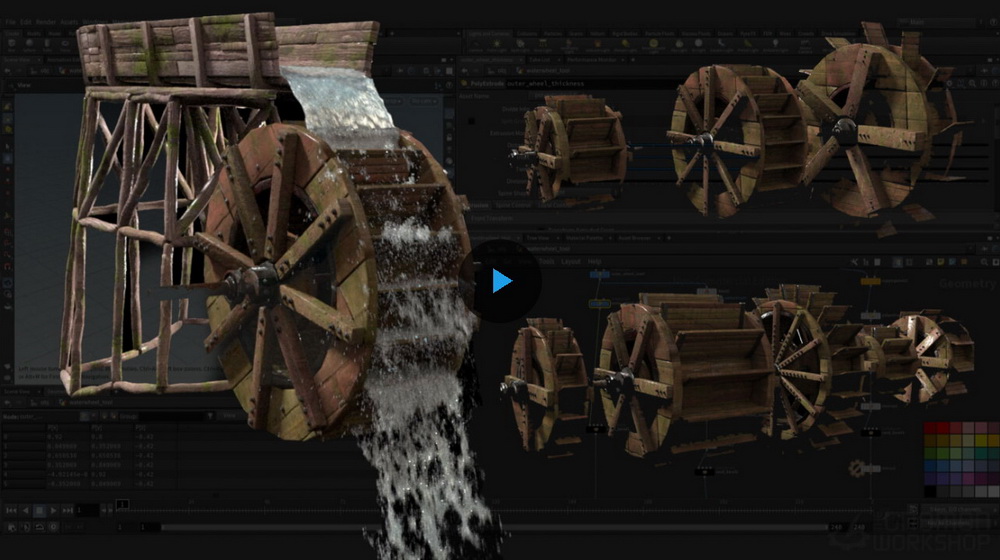Viewport: 1000px width, 560px height.
Task: Open the parameter pane gear menu
Action: pos(950,84)
